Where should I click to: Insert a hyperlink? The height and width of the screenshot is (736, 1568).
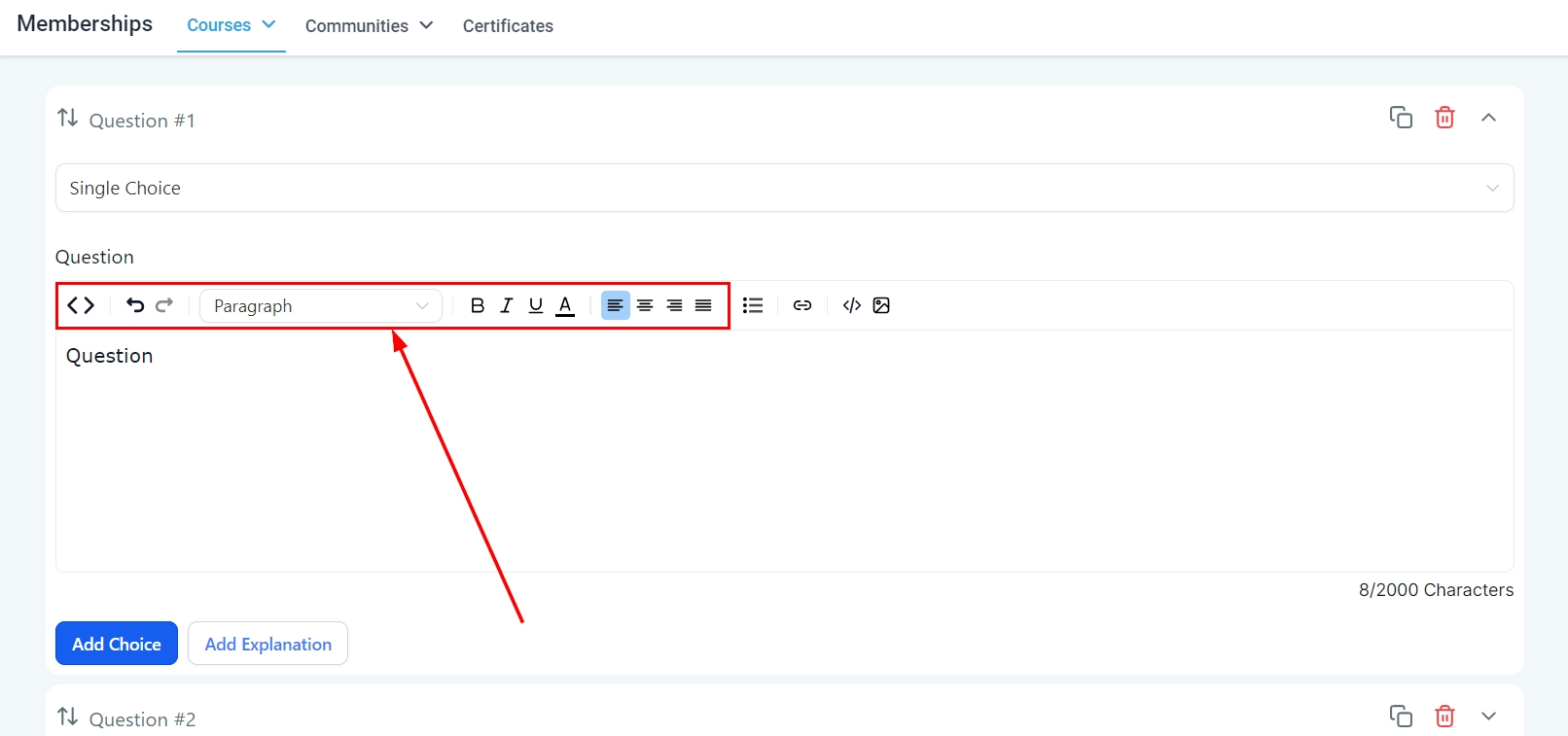tap(802, 305)
